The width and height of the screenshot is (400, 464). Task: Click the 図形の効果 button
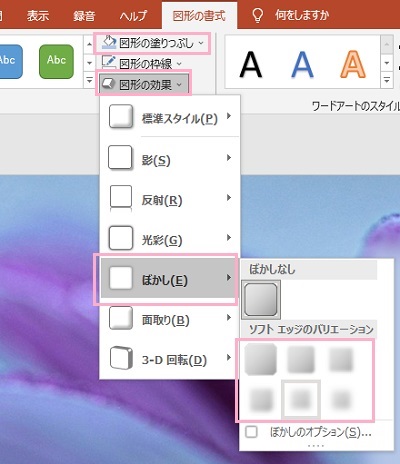click(x=144, y=84)
